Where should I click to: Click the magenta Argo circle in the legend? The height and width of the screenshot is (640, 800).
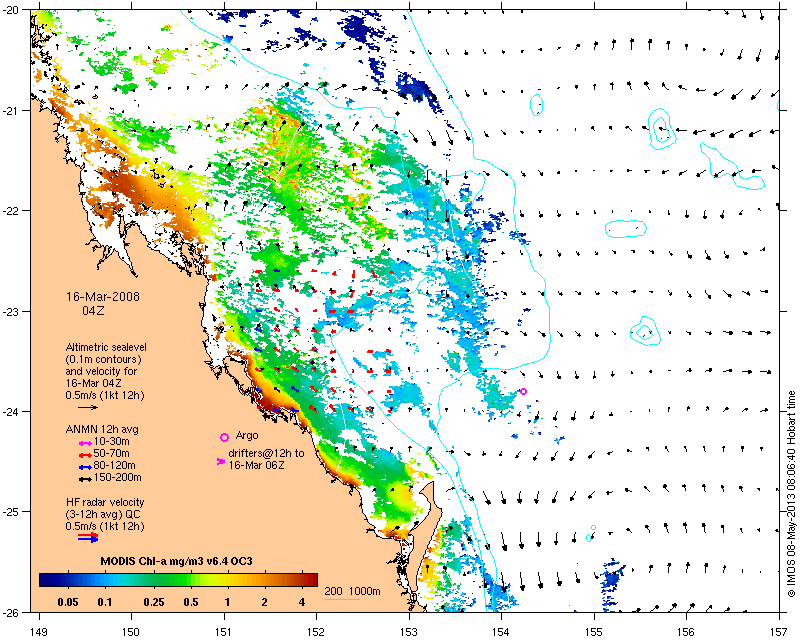tap(224, 437)
